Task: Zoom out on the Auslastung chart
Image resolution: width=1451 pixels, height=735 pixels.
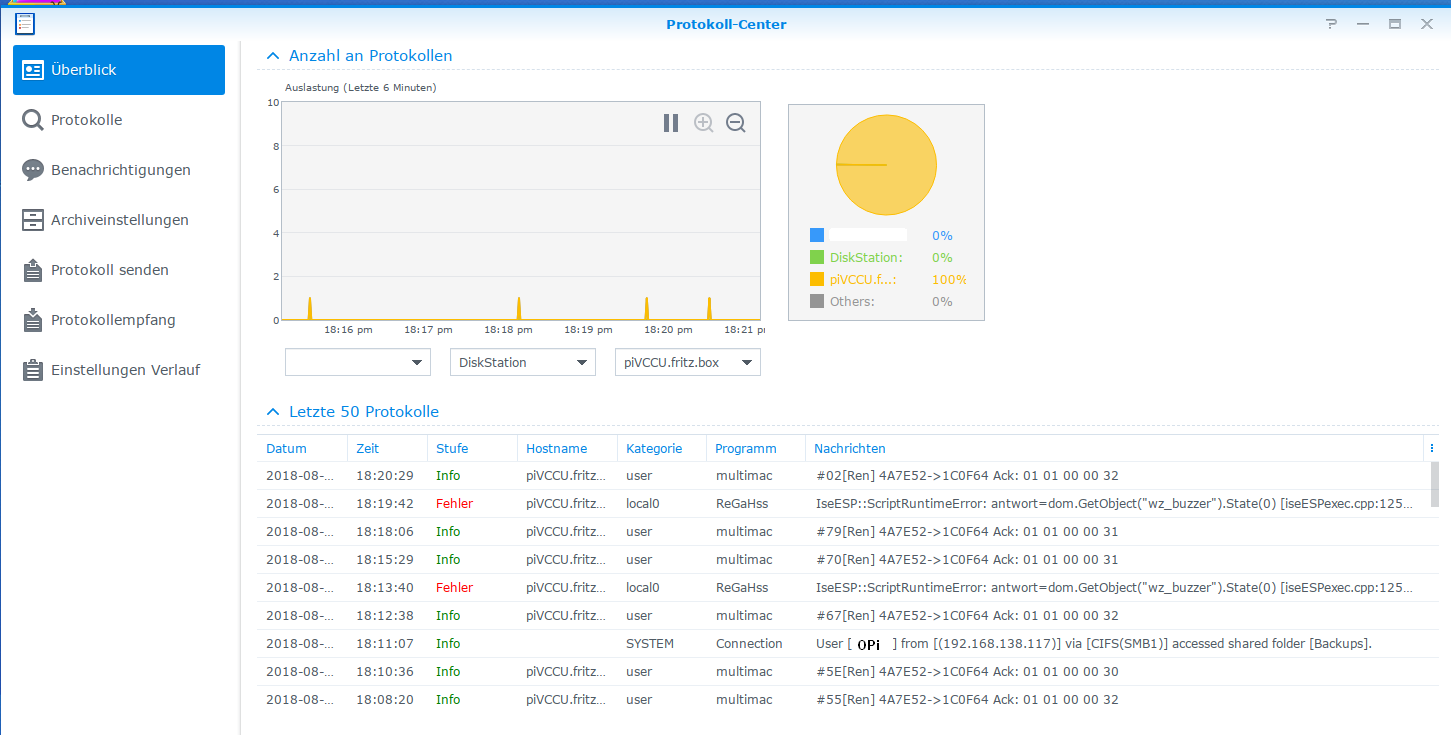Action: pos(736,123)
